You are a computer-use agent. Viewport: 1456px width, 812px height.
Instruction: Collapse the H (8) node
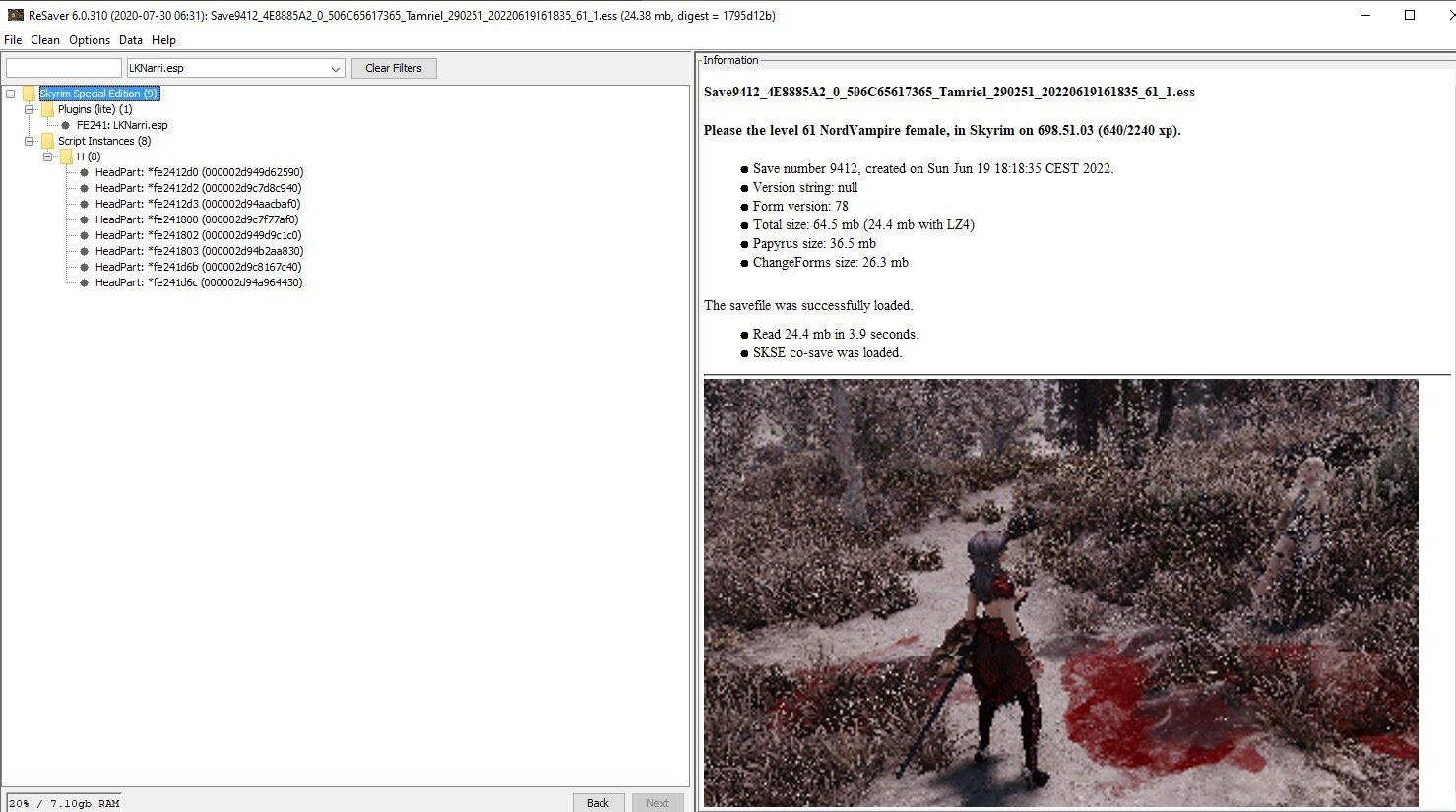tap(48, 156)
